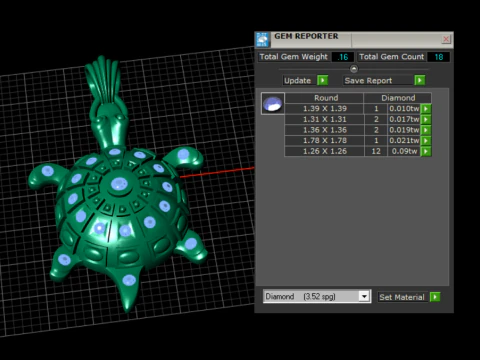This screenshot has width=480, height=360.
Task: Click green arrow for 1.31 X 1.31 row
Action: pyautogui.click(x=426, y=119)
